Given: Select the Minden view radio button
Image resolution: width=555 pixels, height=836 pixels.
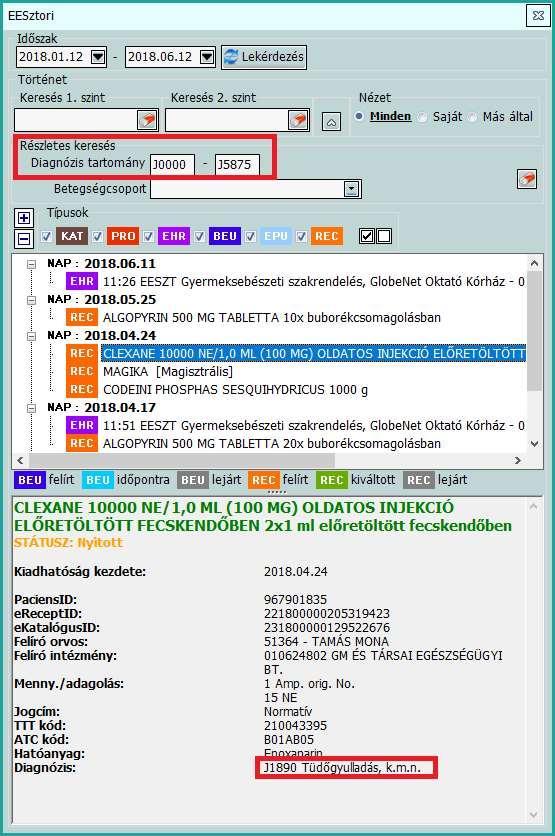Looking at the screenshot, I should [x=360, y=116].
